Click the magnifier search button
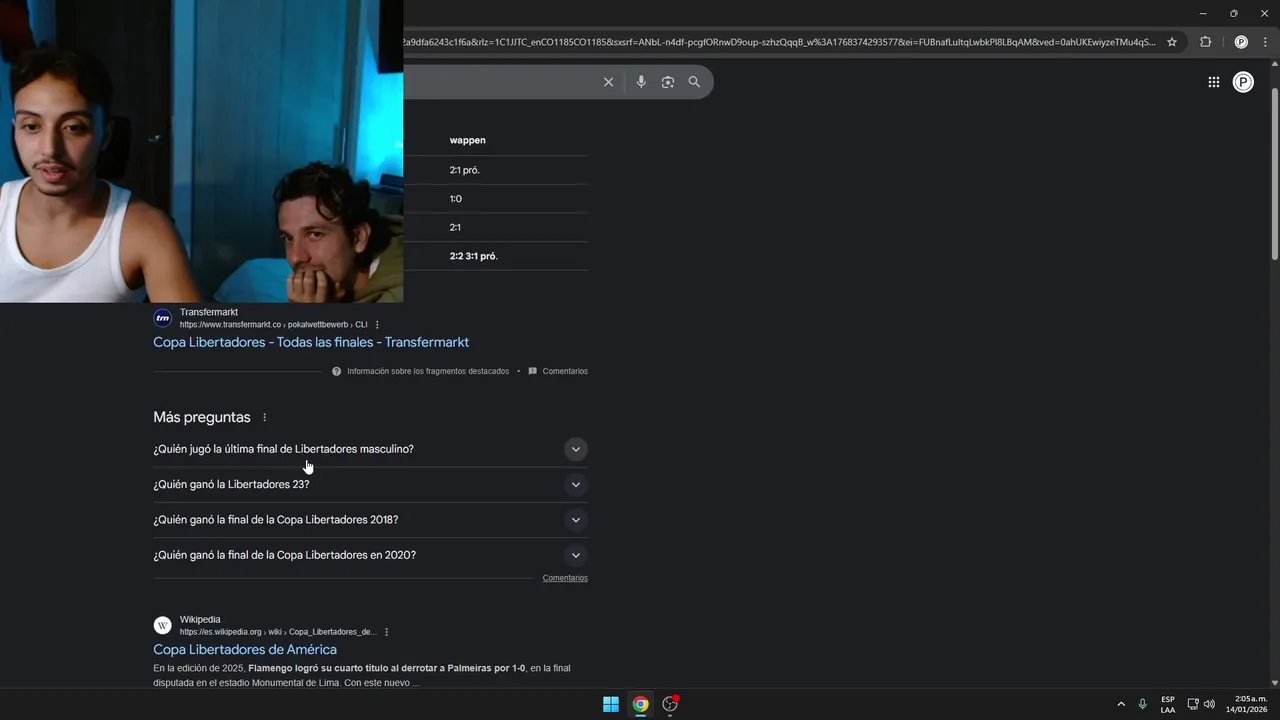Viewport: 1280px width, 720px height. click(694, 82)
